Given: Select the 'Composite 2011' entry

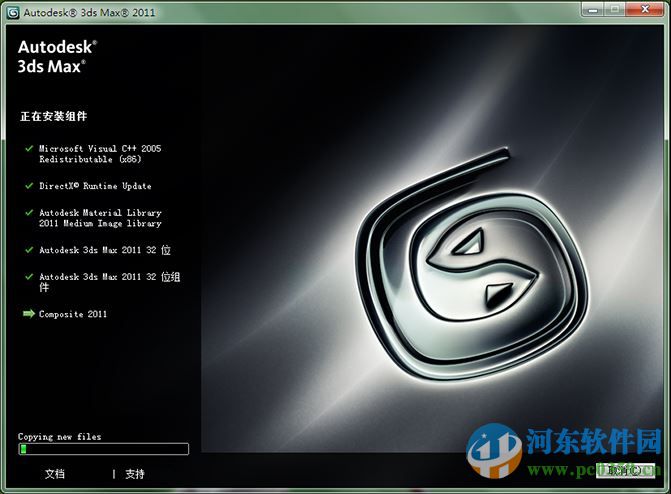Looking at the screenshot, I should pos(73,314).
